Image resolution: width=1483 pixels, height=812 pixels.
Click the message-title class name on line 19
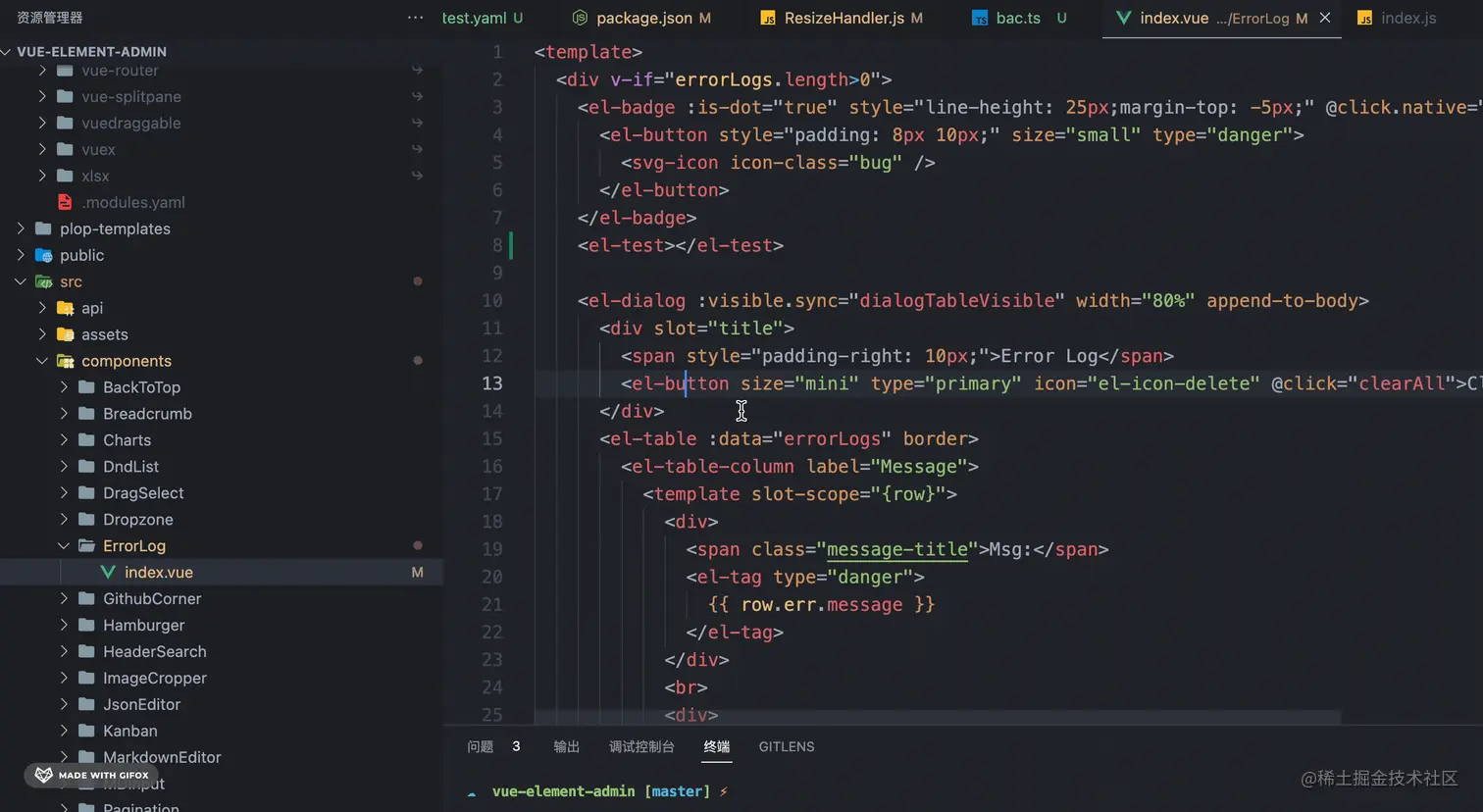coord(897,549)
